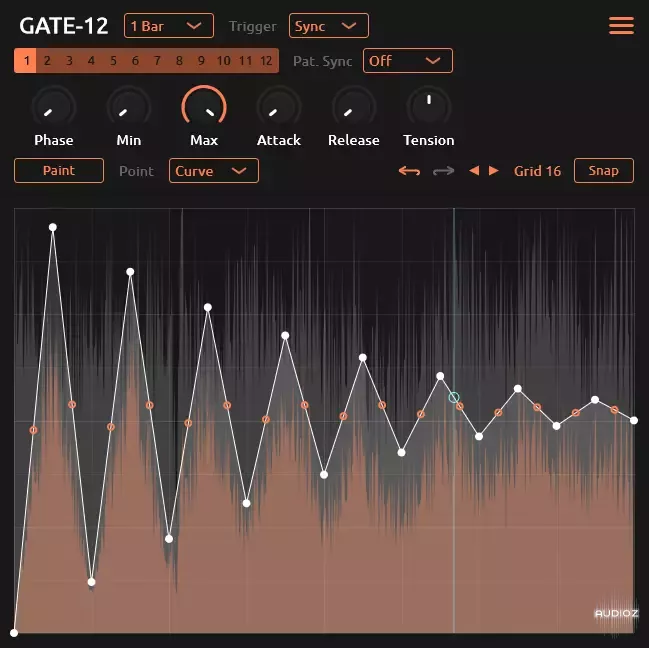This screenshot has width=649, height=648.
Task: Select the cyan-highlighted point at playhead
Action: 454,397
